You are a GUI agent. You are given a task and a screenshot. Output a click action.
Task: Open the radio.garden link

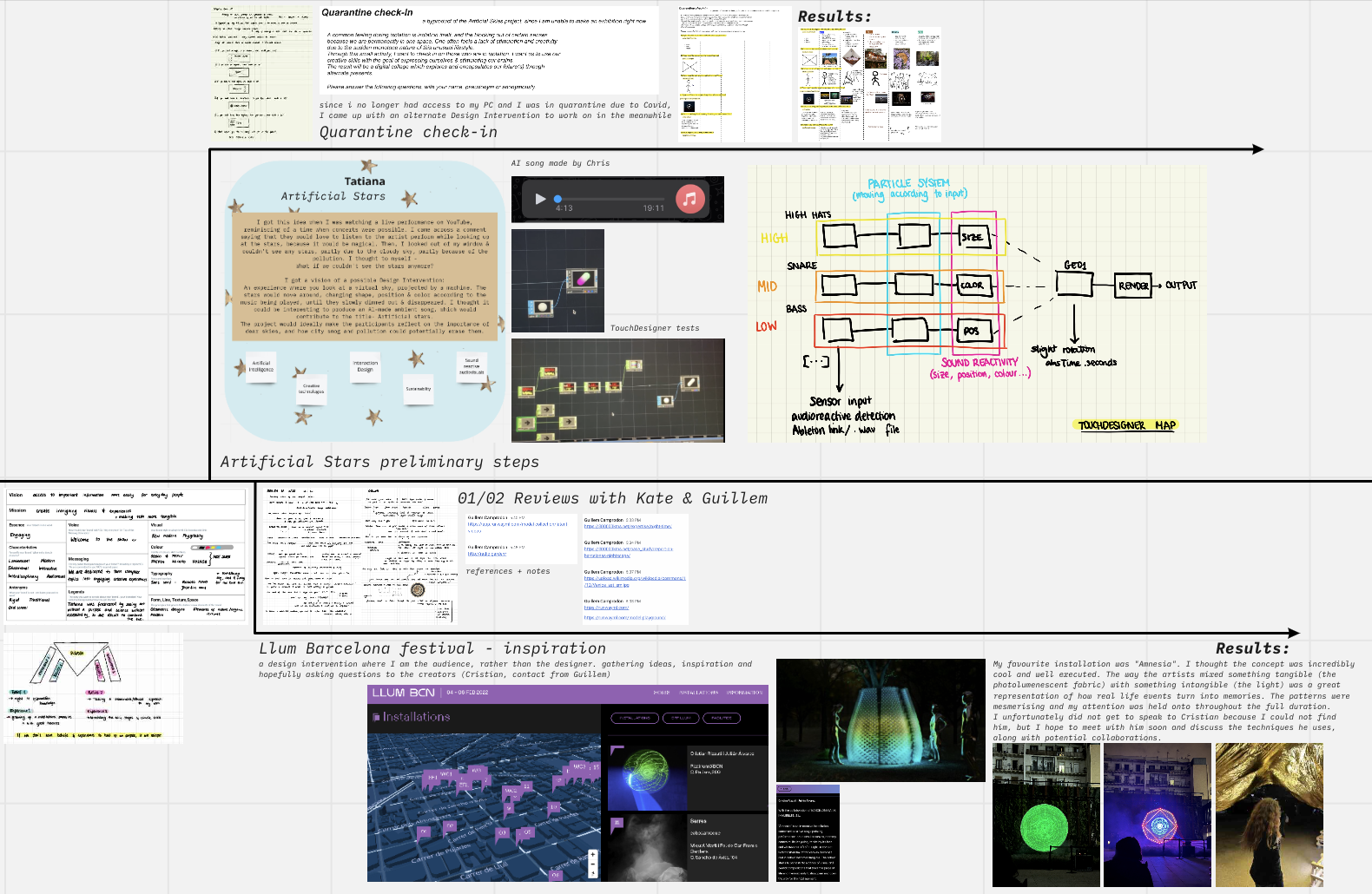coord(487,554)
